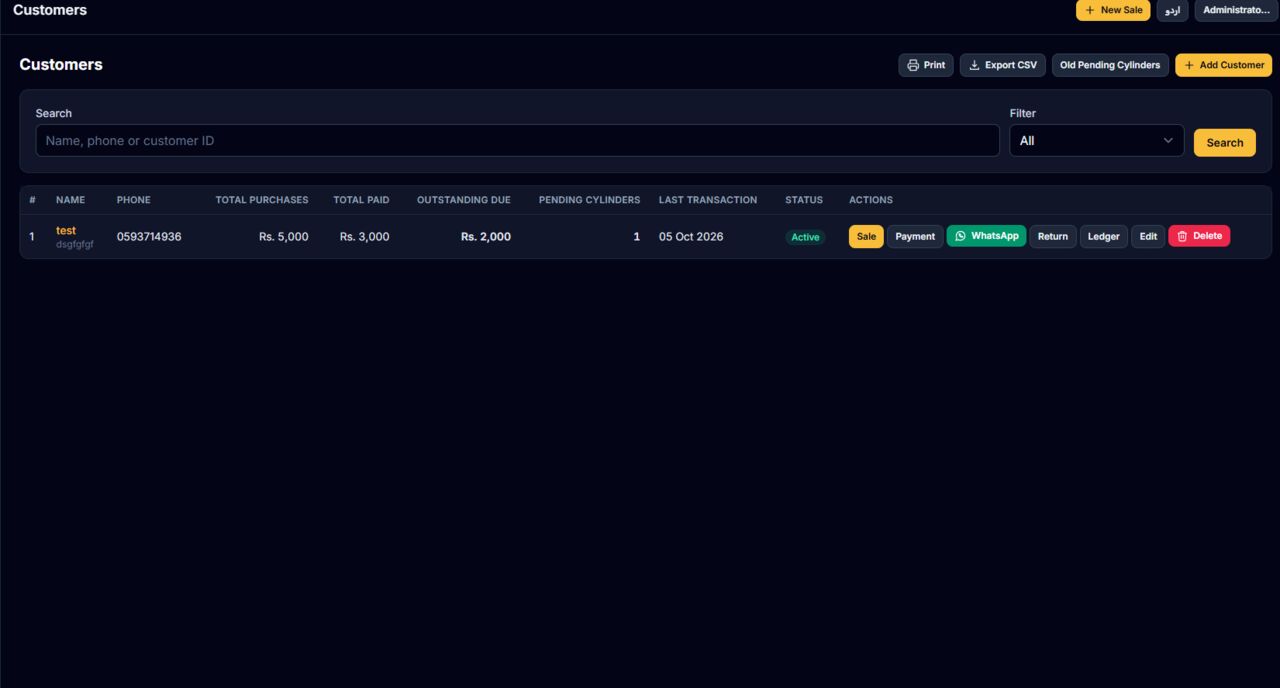1280x688 pixels.
Task: Delete customer test
Action: [1199, 236]
